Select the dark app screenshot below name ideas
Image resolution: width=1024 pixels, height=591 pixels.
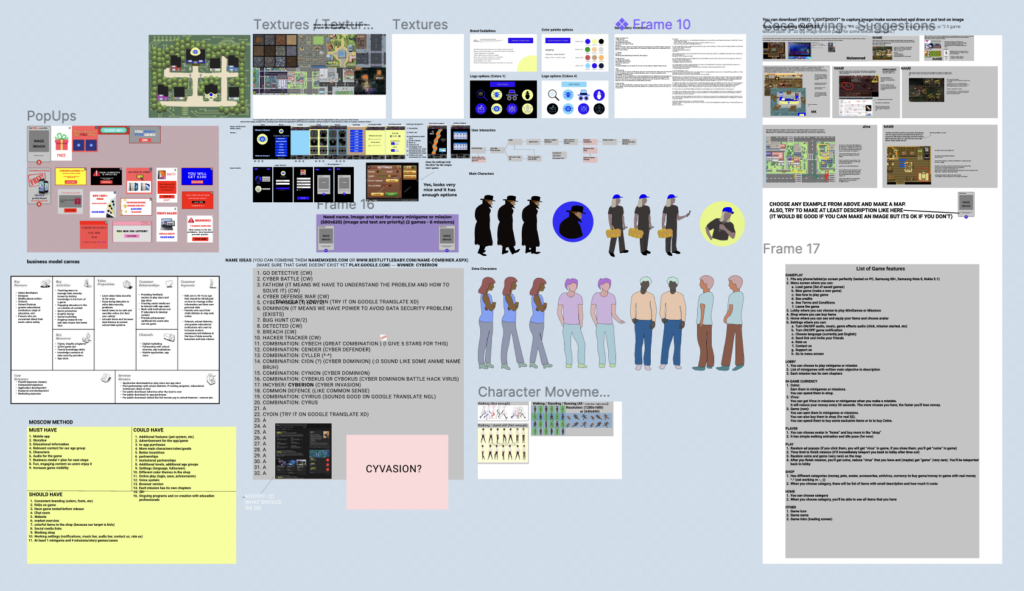(304, 451)
